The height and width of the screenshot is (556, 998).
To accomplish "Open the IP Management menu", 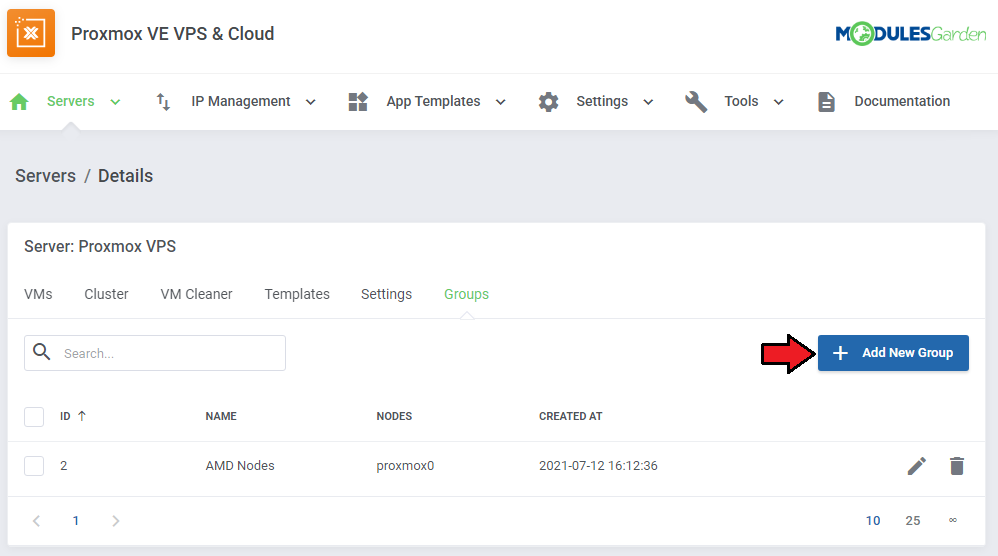I will click(241, 101).
